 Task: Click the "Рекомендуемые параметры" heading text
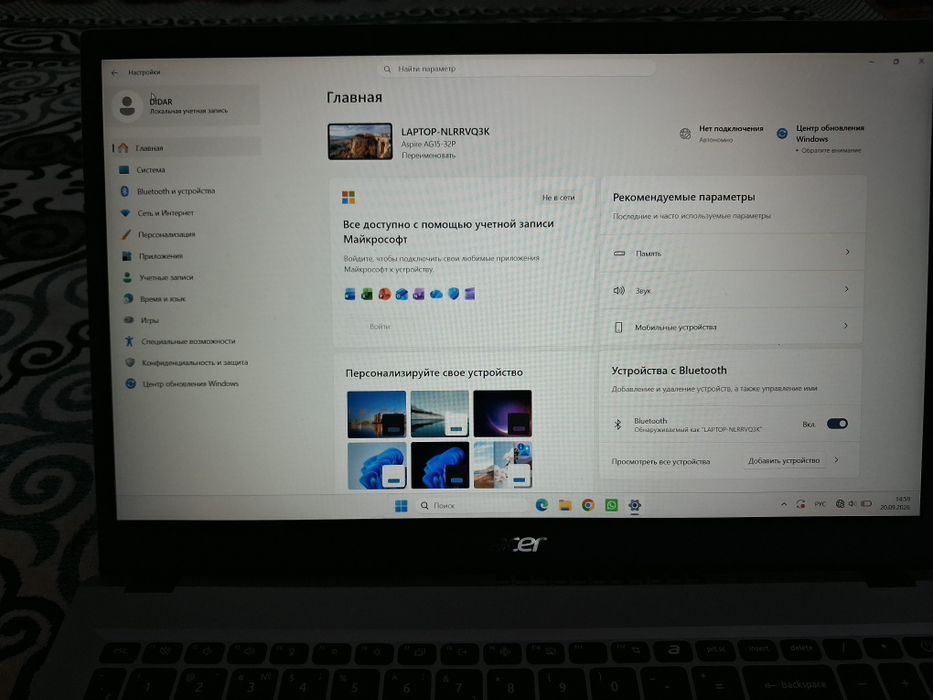684,197
